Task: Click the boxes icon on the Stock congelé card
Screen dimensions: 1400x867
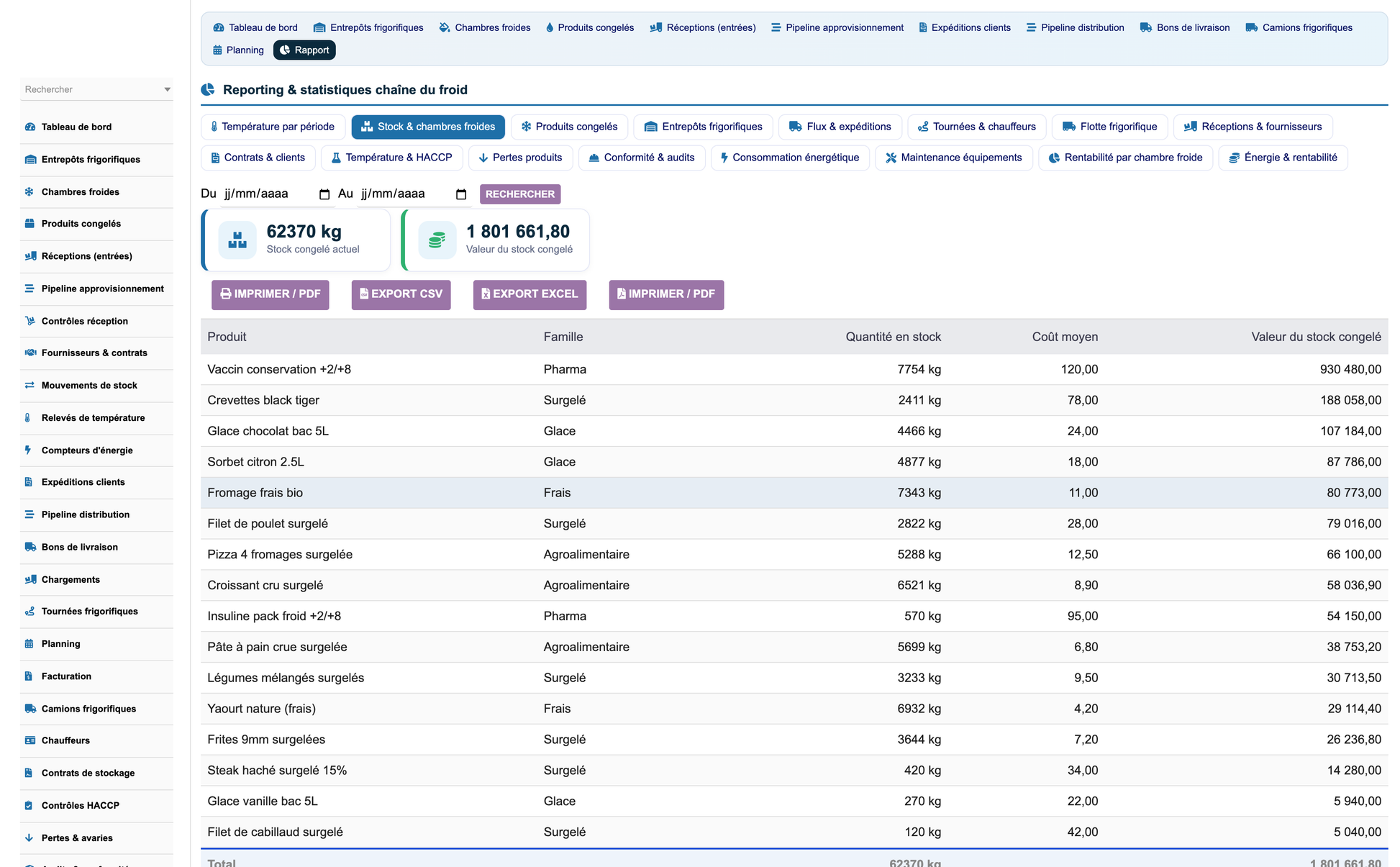Action: [x=237, y=240]
